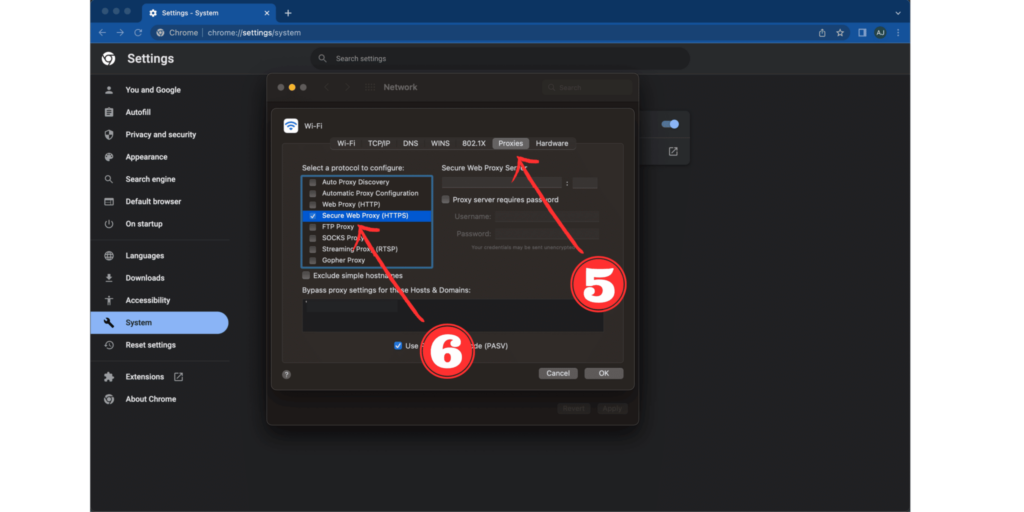Switch to the Wi-Fi tab

pyautogui.click(x=346, y=143)
